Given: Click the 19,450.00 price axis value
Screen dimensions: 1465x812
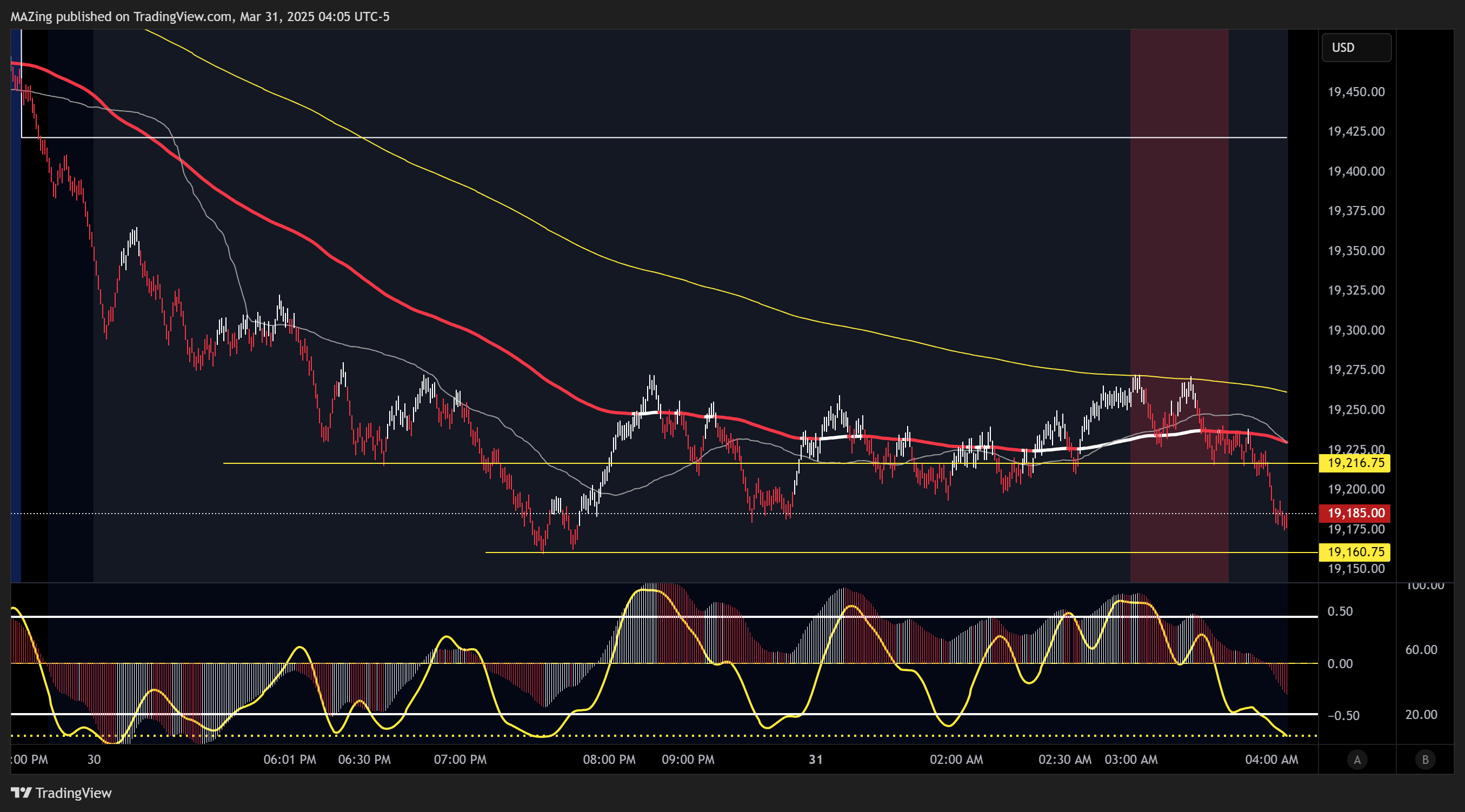Looking at the screenshot, I should point(1356,91).
